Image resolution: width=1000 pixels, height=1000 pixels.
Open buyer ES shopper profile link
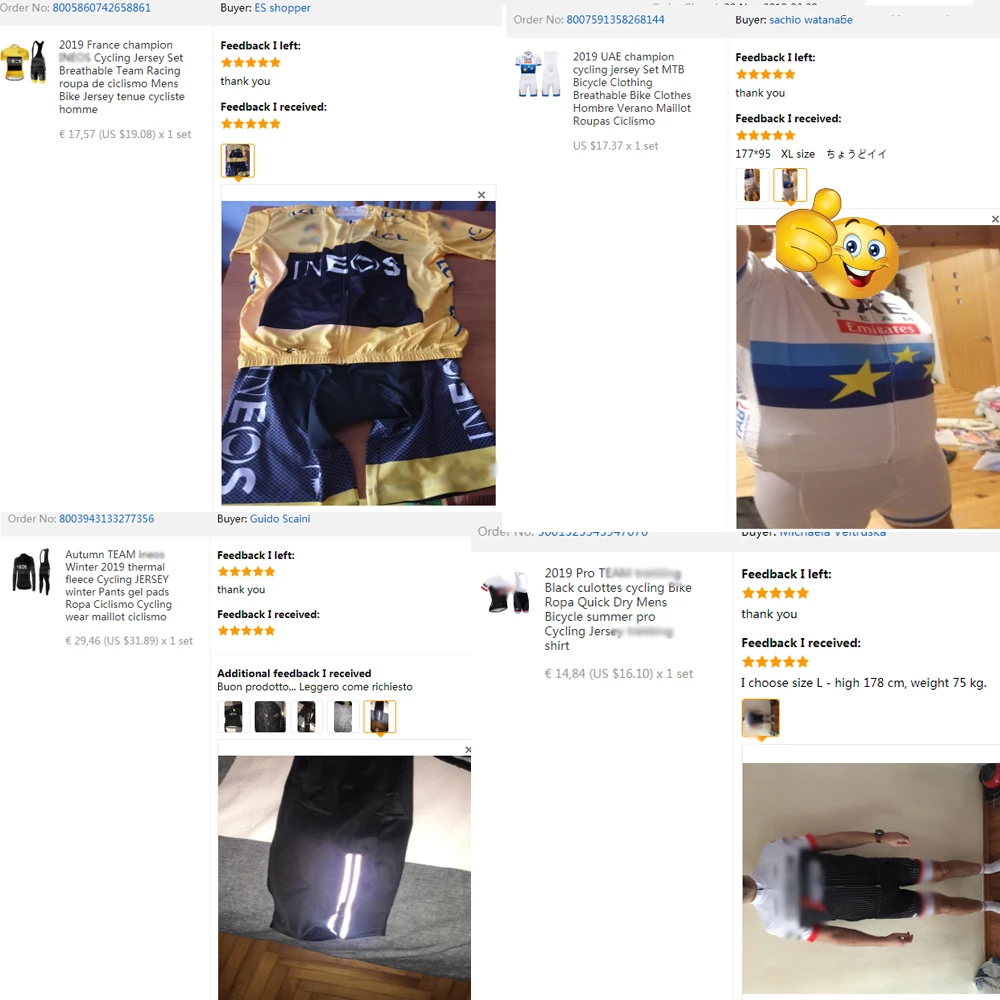point(283,8)
